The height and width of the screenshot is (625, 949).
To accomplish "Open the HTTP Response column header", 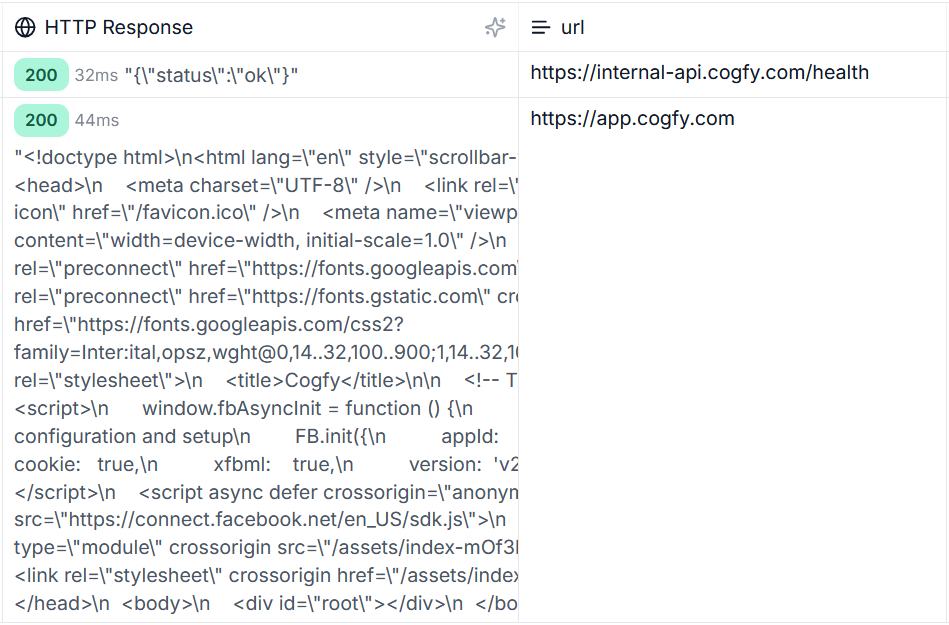I will click(260, 27).
